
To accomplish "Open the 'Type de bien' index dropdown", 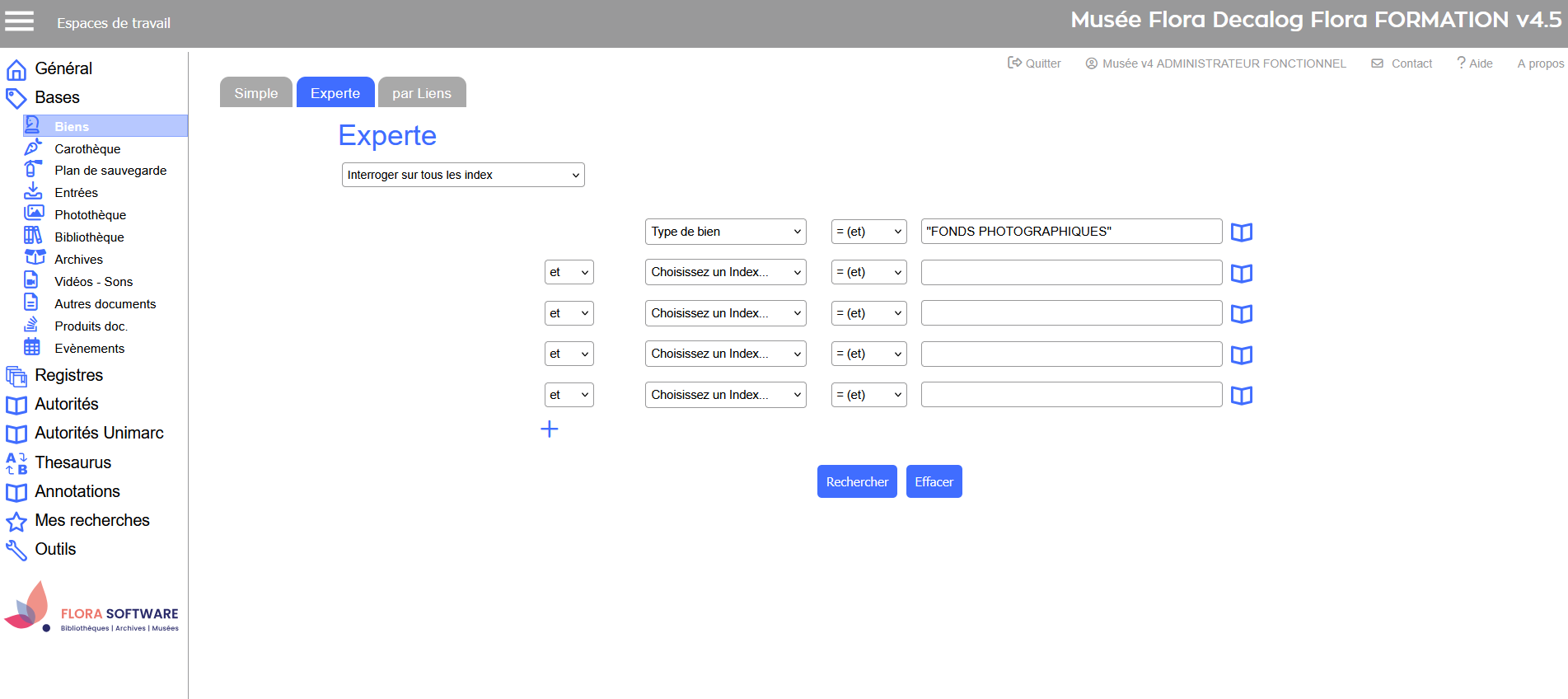I will tap(725, 232).
